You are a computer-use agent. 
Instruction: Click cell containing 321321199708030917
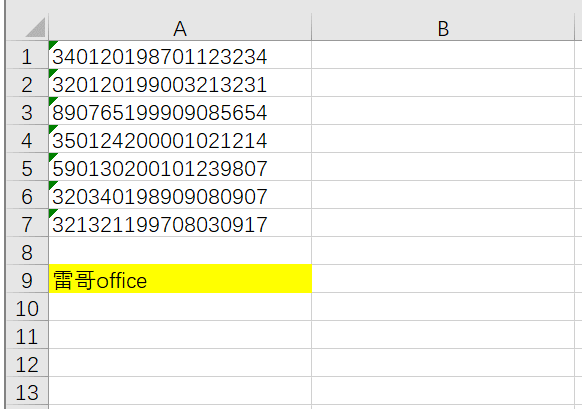click(180, 223)
